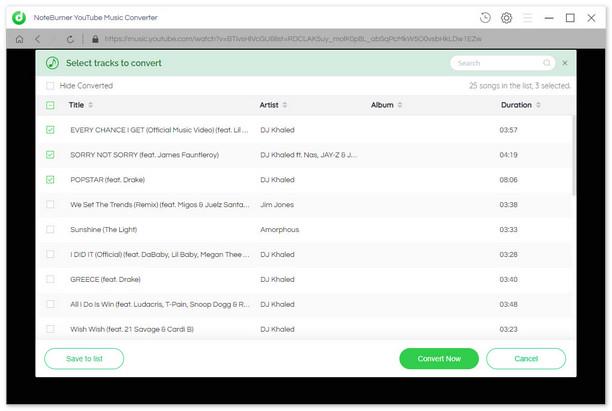This screenshot has height=411, width=612.
Task: Sort by Album column arrows
Action: [399, 105]
